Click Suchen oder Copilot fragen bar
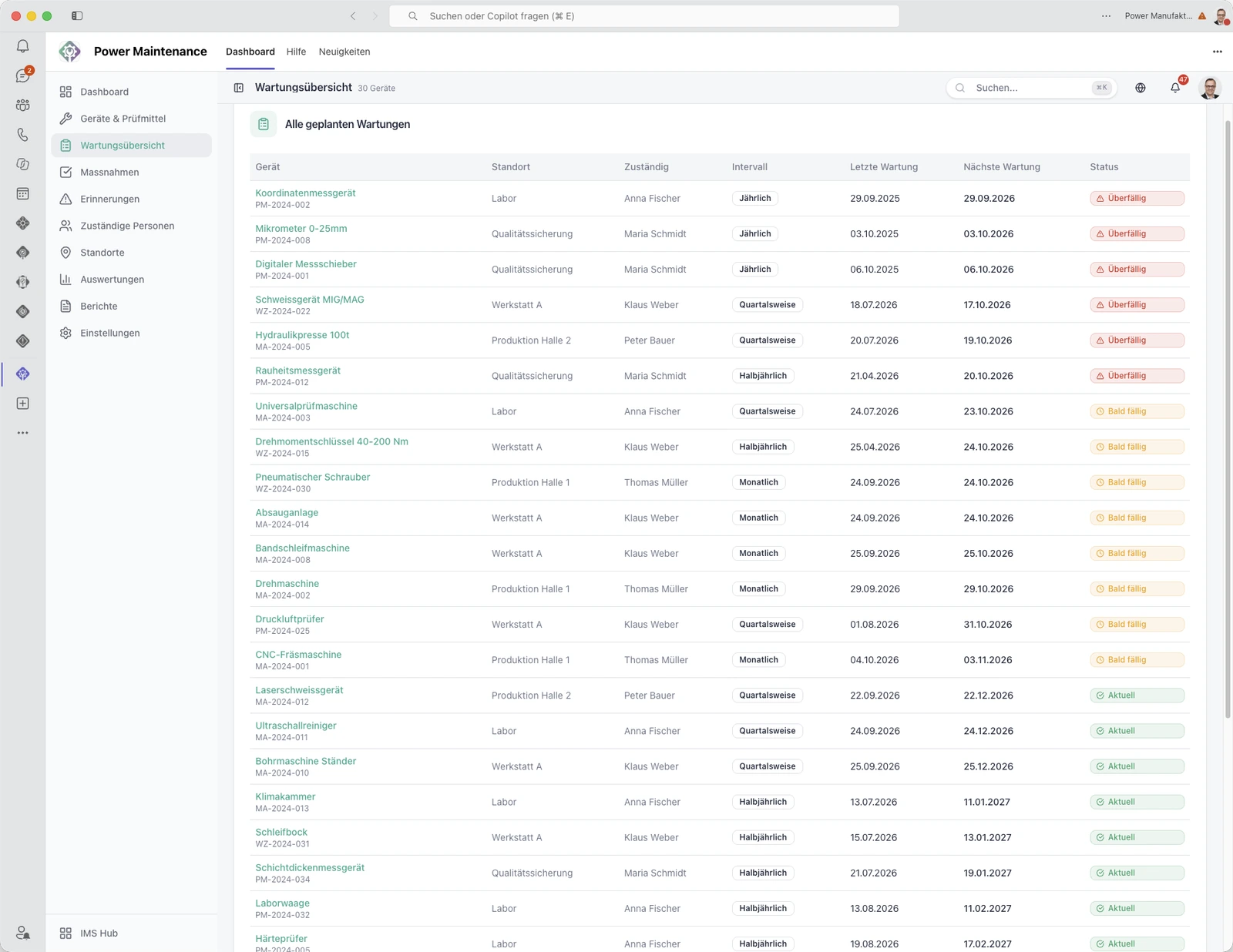Screen dimensions: 1233x952 click(643, 16)
